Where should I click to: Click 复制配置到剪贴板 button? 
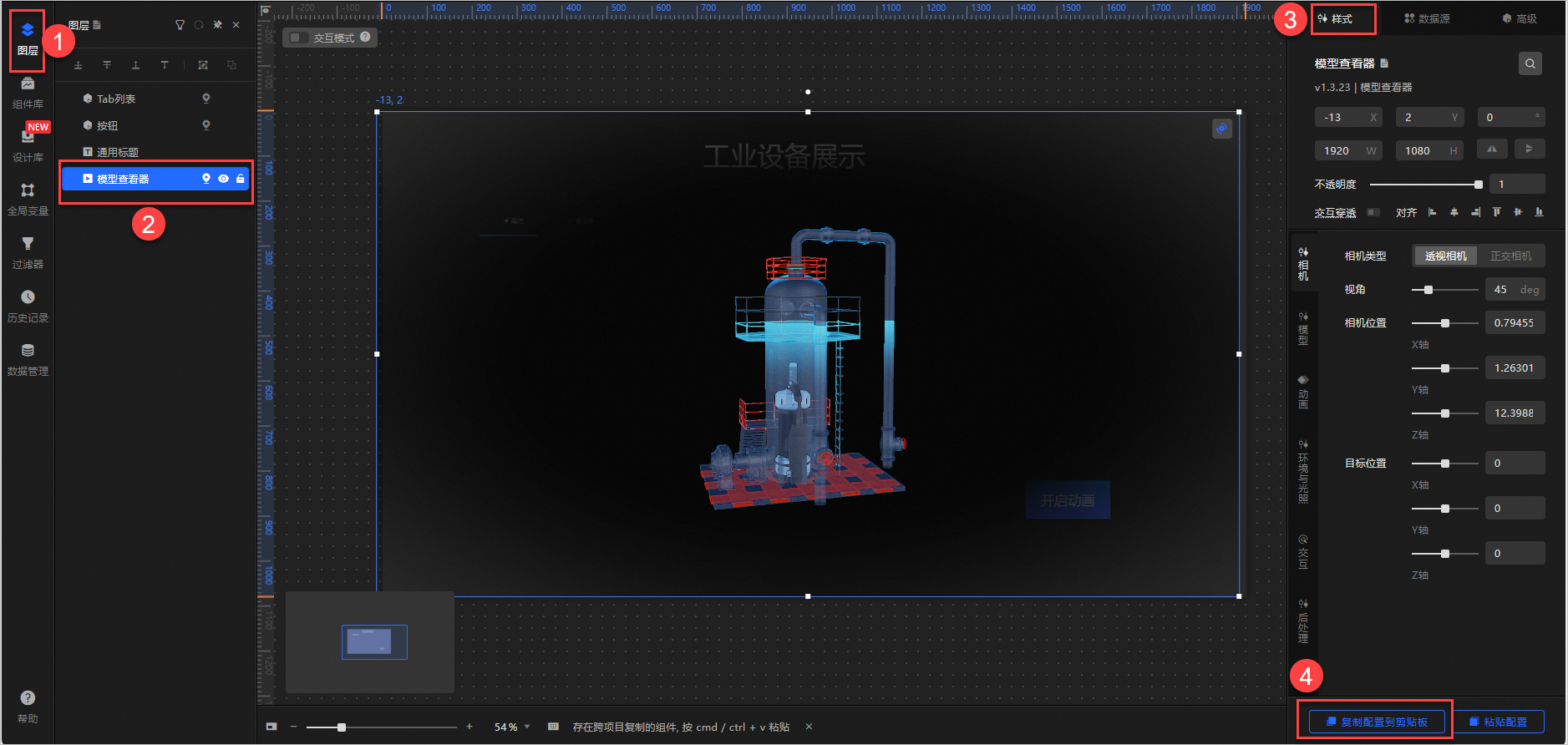point(1377,722)
